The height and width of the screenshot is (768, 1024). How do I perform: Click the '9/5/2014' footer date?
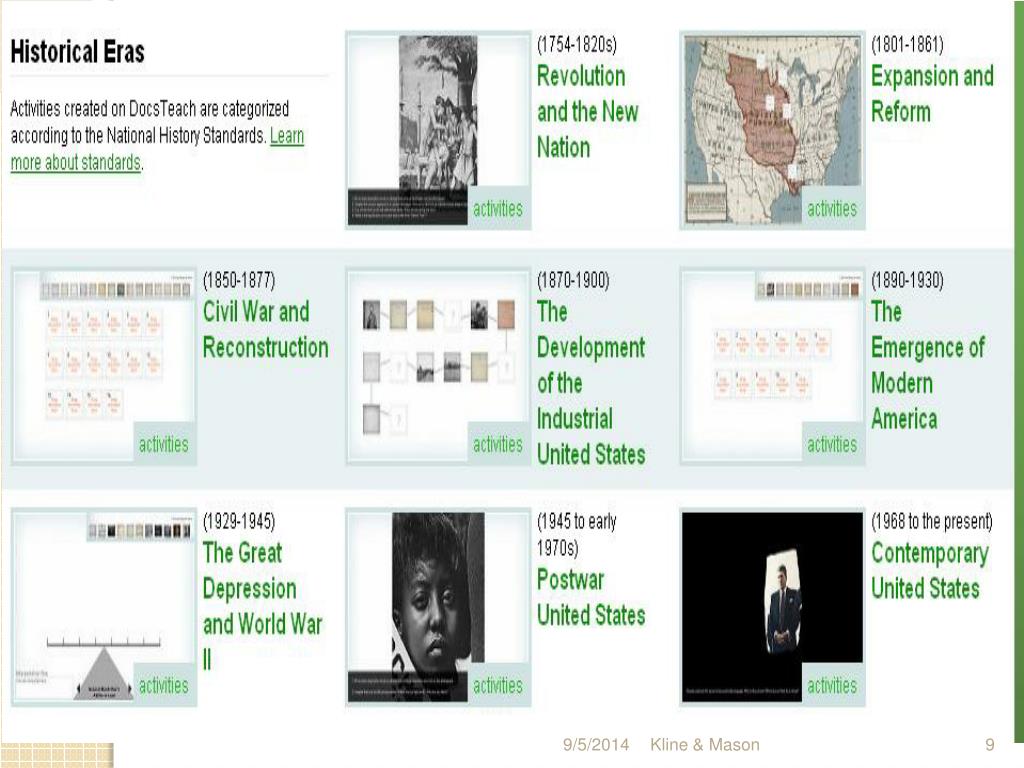click(x=596, y=744)
